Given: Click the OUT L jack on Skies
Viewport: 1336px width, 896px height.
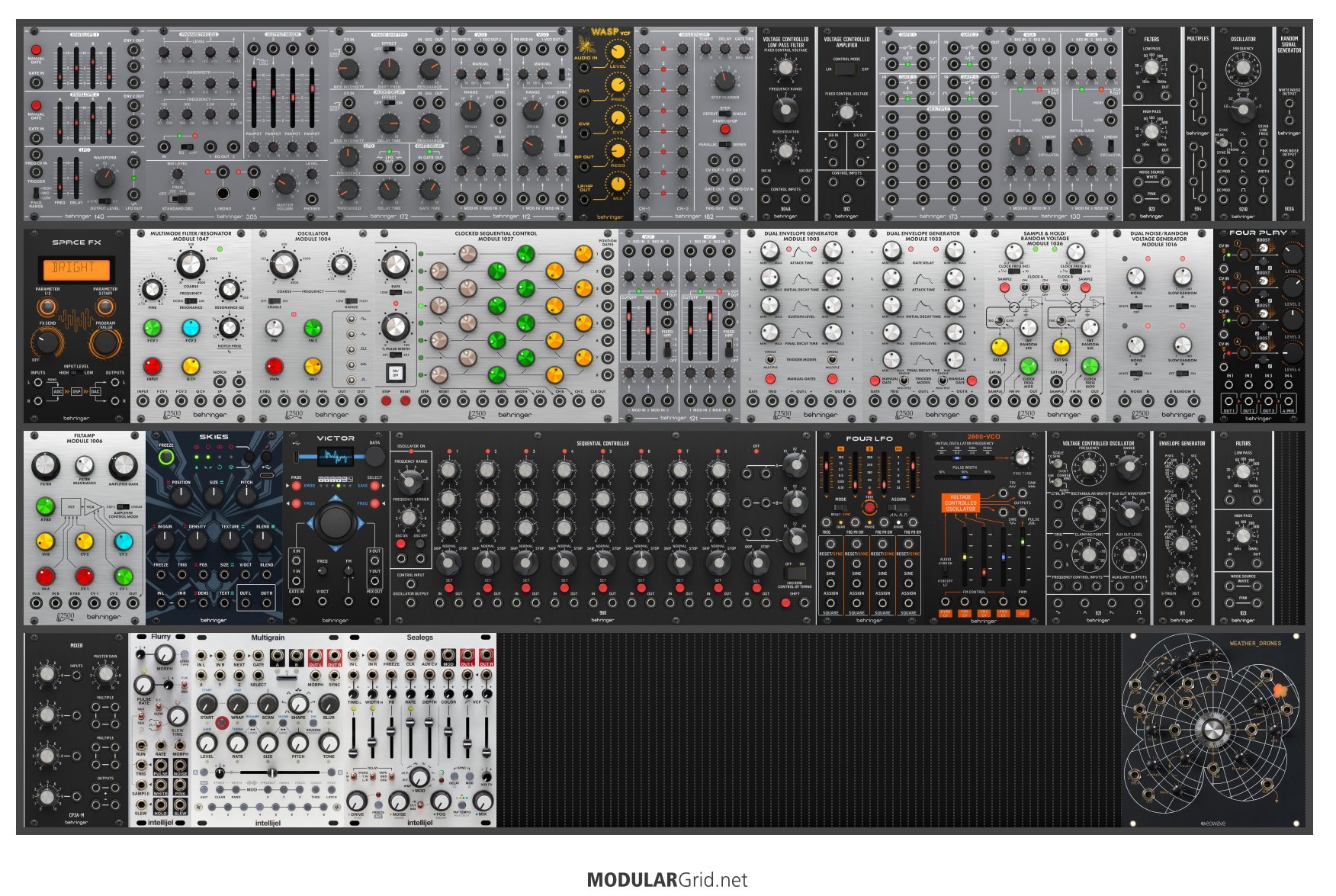Looking at the screenshot, I should click(246, 602).
